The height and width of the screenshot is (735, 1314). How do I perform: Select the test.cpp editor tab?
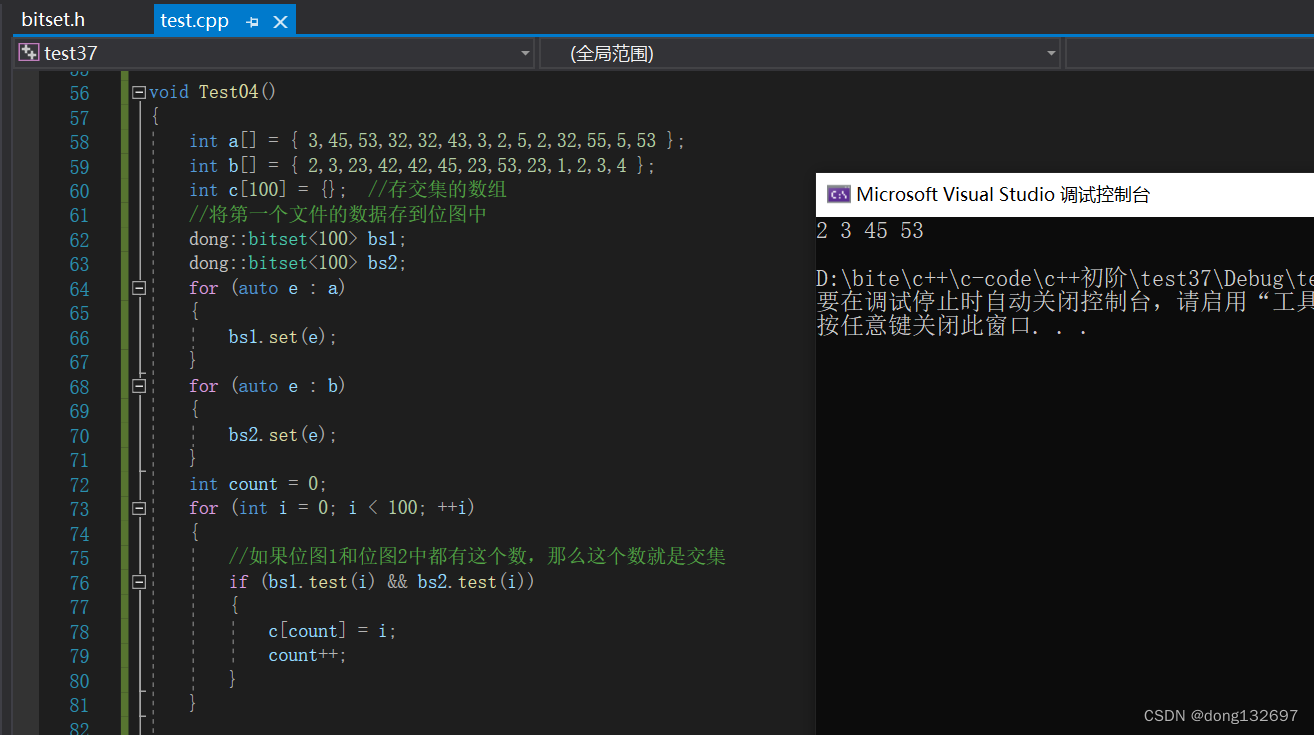pyautogui.click(x=195, y=20)
